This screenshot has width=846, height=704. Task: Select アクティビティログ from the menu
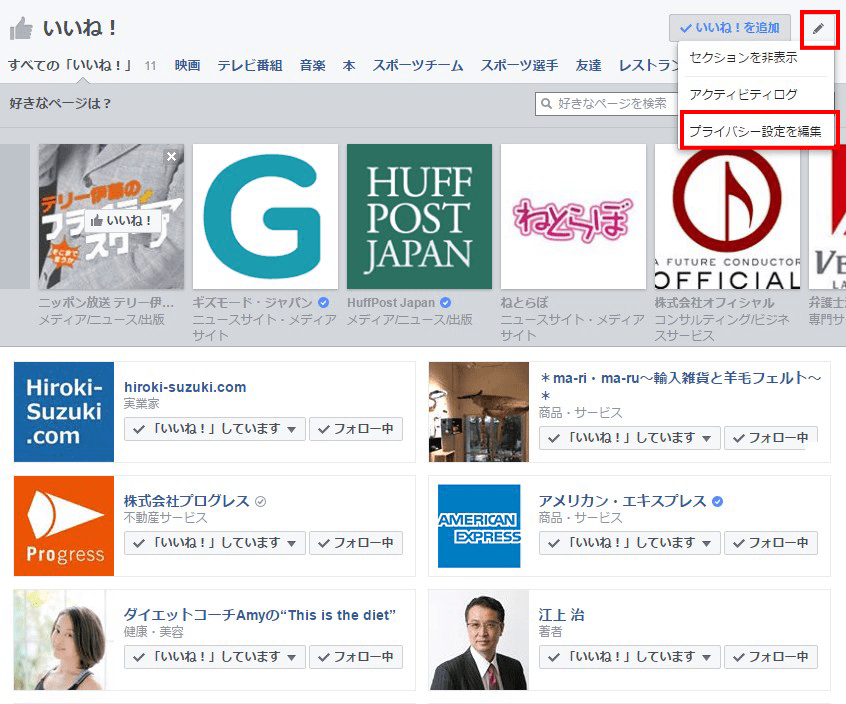pyautogui.click(x=743, y=94)
